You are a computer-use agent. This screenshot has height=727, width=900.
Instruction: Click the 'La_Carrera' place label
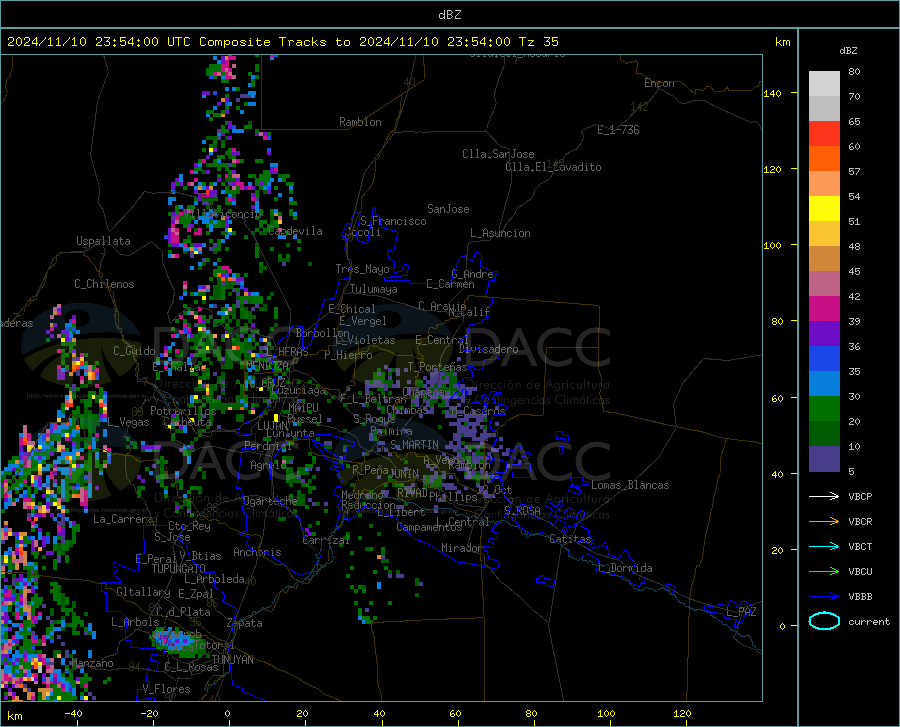click(123, 519)
